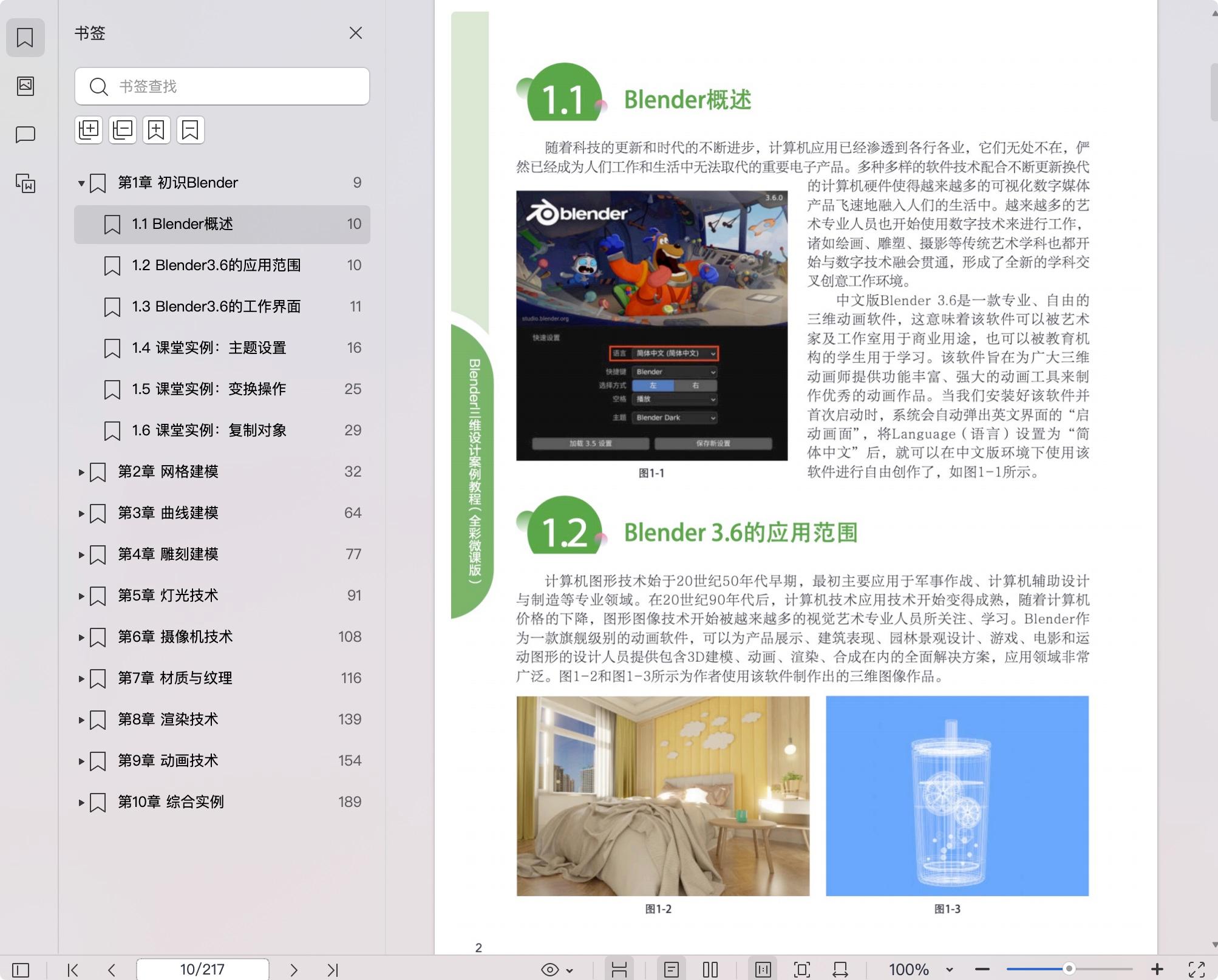This screenshot has width=1218, height=980.
Task: Expand all bookmarks with the plus icon
Action: pos(89,130)
